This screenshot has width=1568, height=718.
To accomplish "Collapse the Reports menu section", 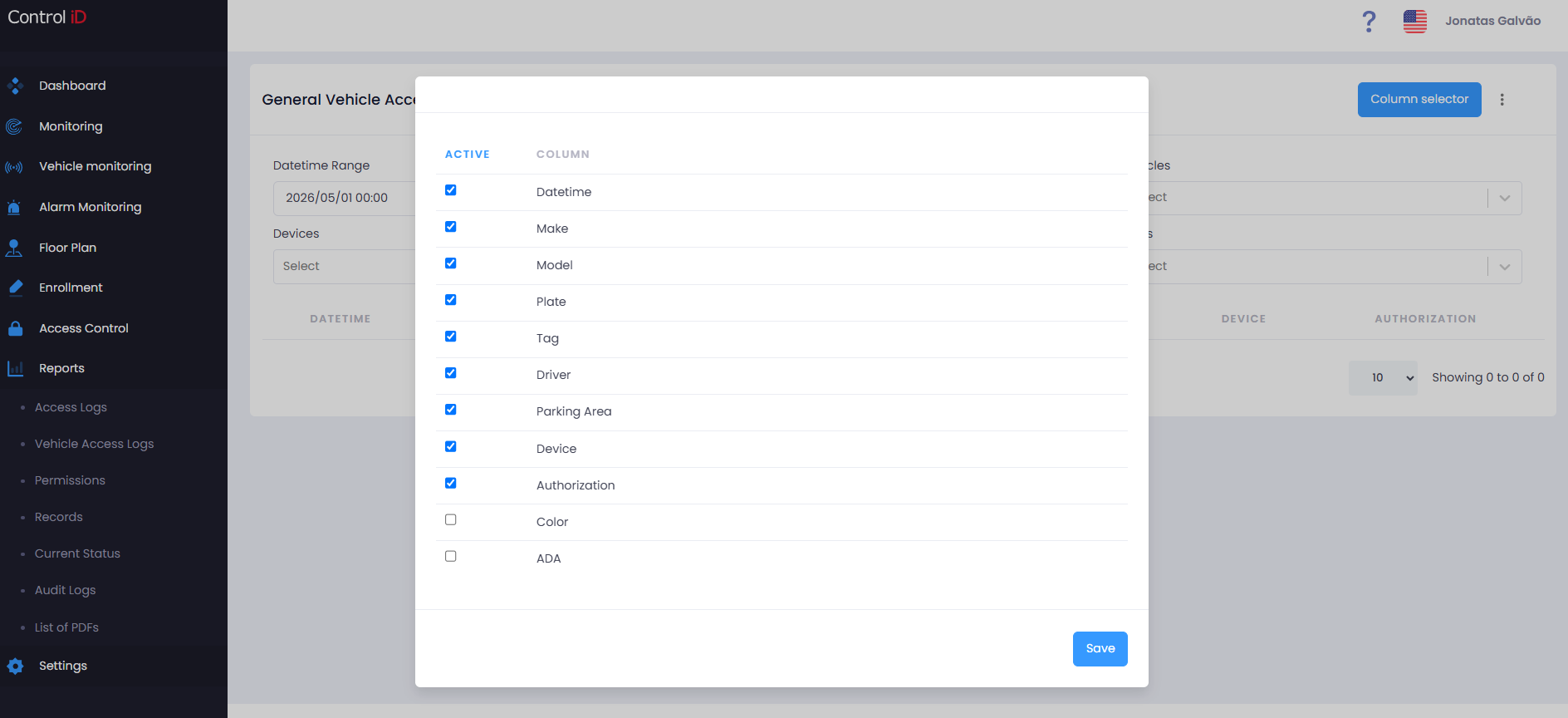I will (61, 368).
